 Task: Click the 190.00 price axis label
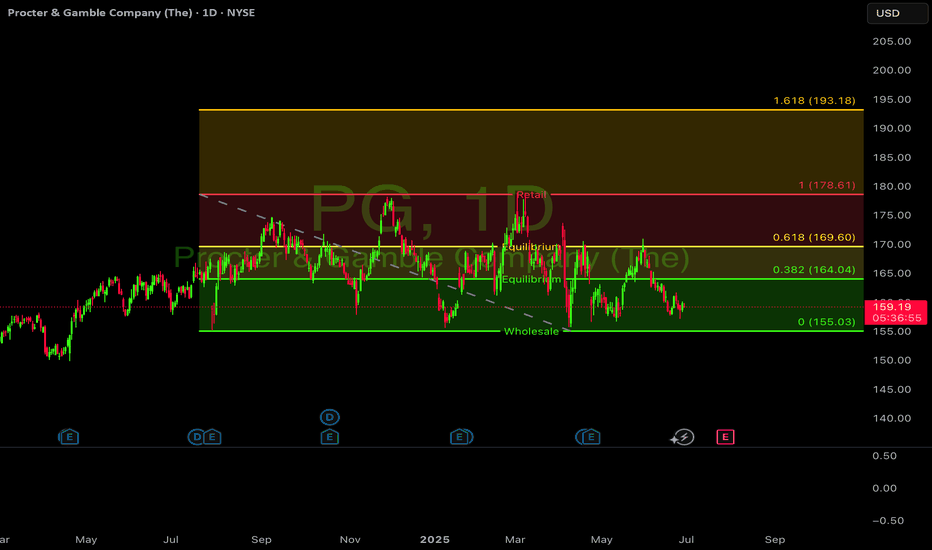(892, 128)
